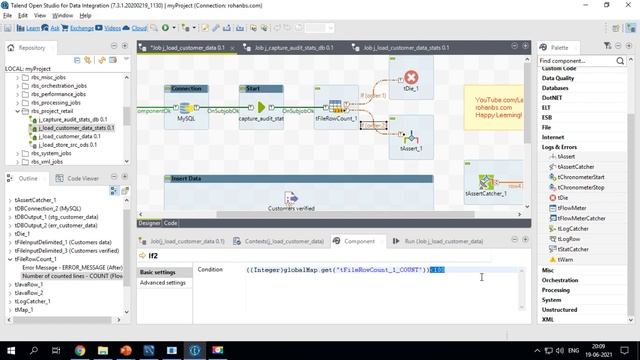
Task: Open File Explorer from the Windows taskbar
Action: point(103,350)
